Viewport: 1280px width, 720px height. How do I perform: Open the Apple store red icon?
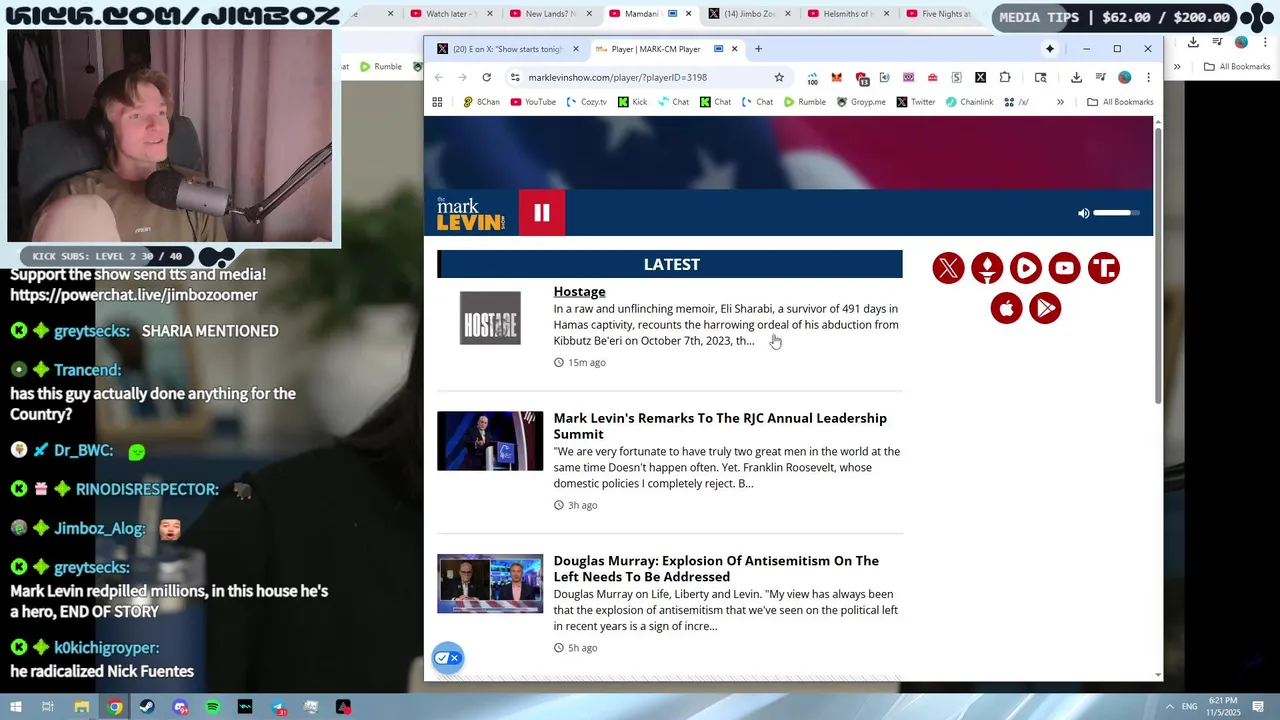(x=1006, y=308)
